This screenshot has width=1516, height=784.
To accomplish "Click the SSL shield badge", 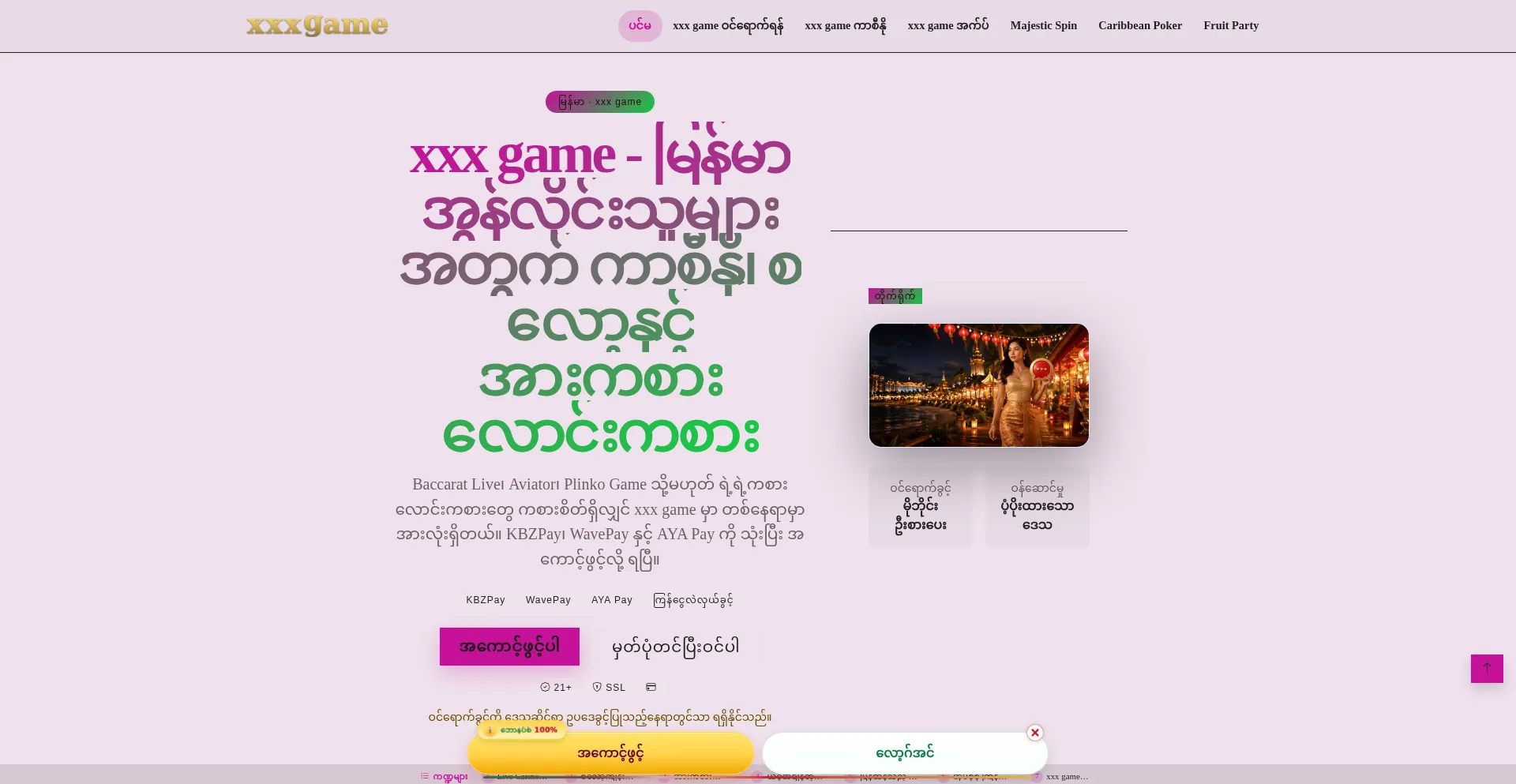I will 609,688.
